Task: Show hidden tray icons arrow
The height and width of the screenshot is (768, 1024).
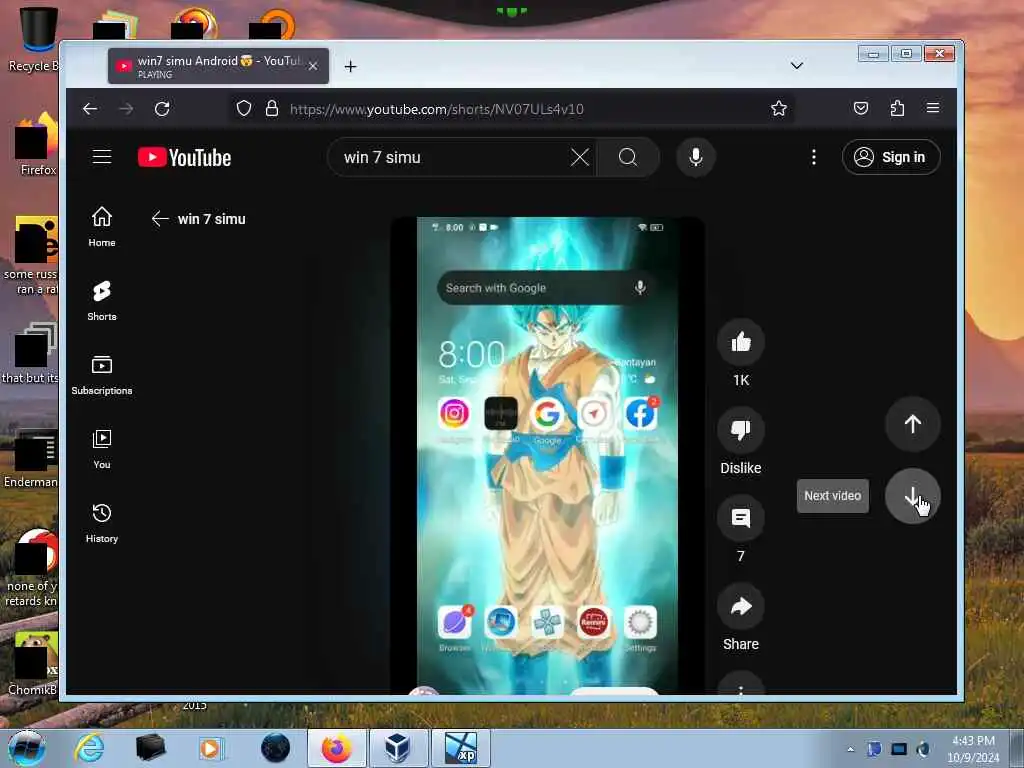Action: point(850,749)
